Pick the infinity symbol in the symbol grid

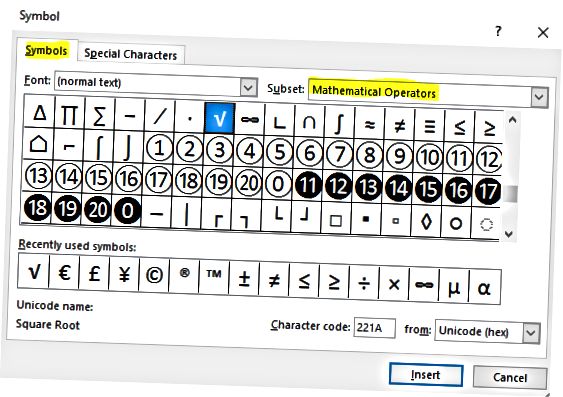click(x=250, y=120)
